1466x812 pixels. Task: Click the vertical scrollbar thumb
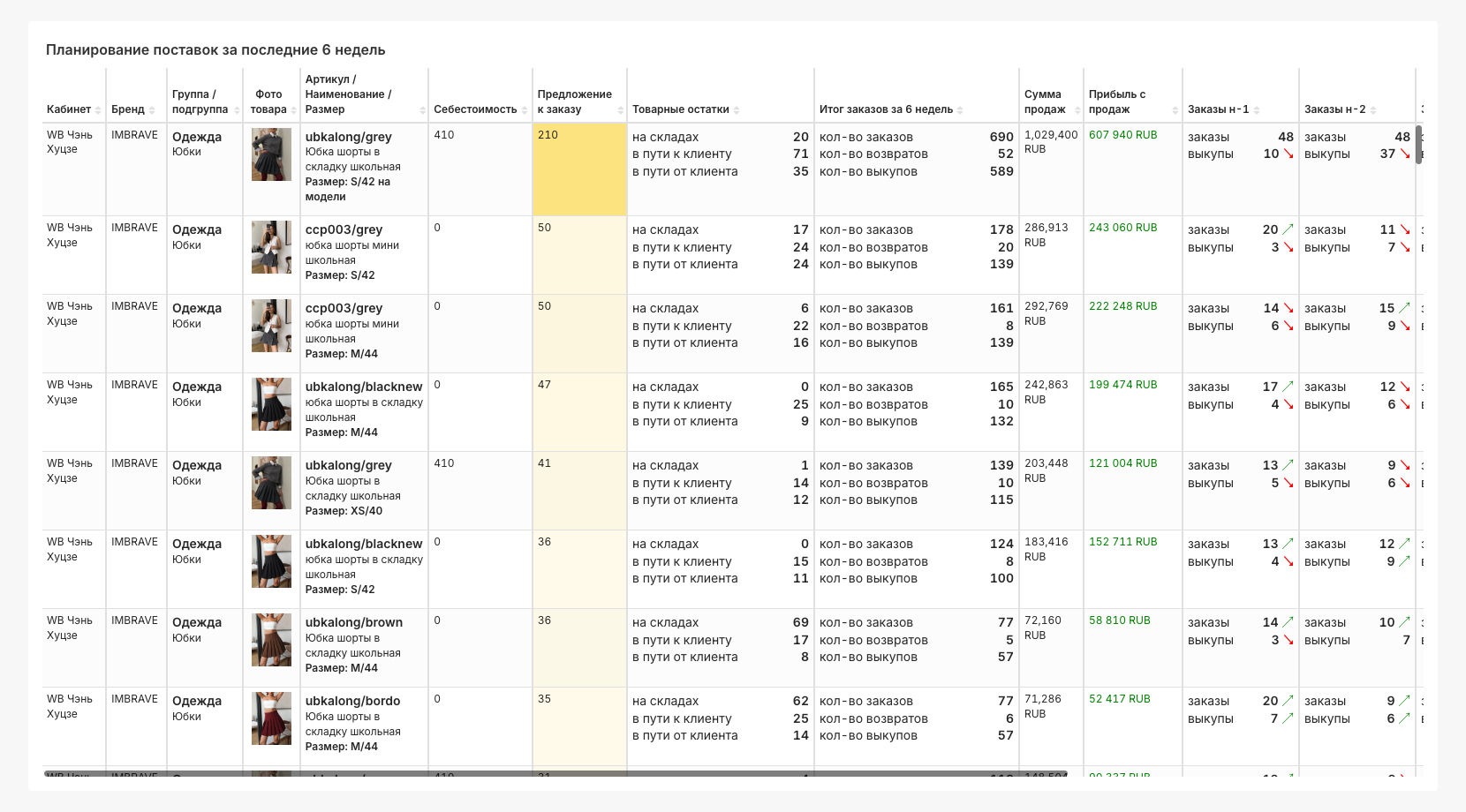point(1418,145)
